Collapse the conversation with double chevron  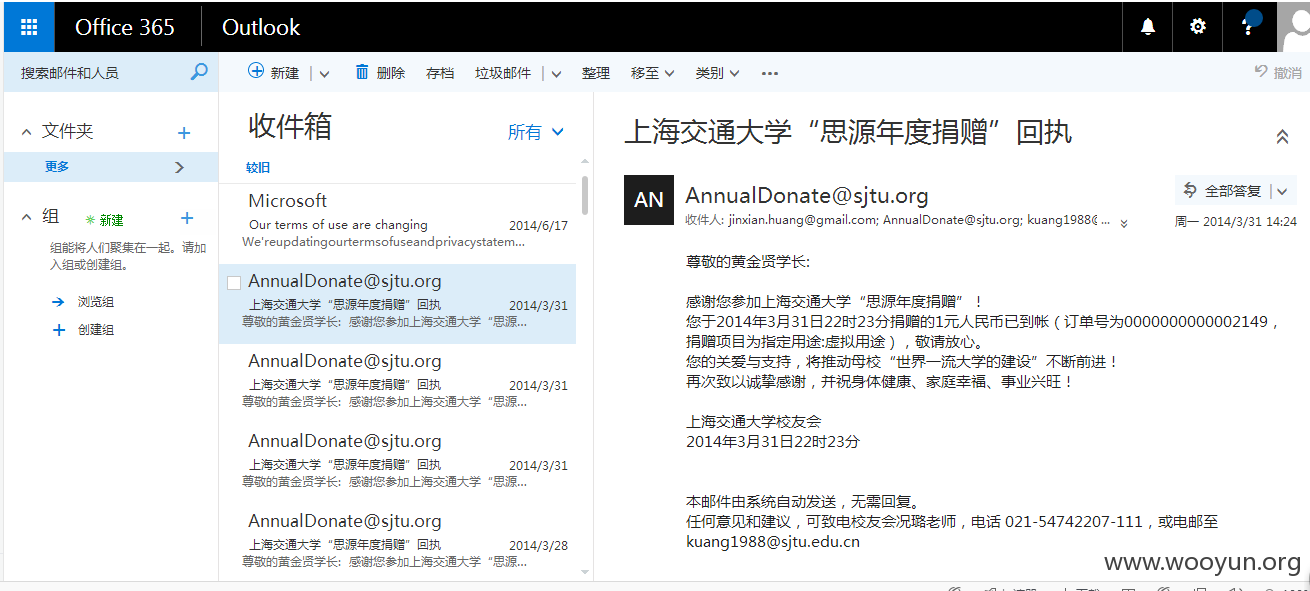click(x=1282, y=137)
